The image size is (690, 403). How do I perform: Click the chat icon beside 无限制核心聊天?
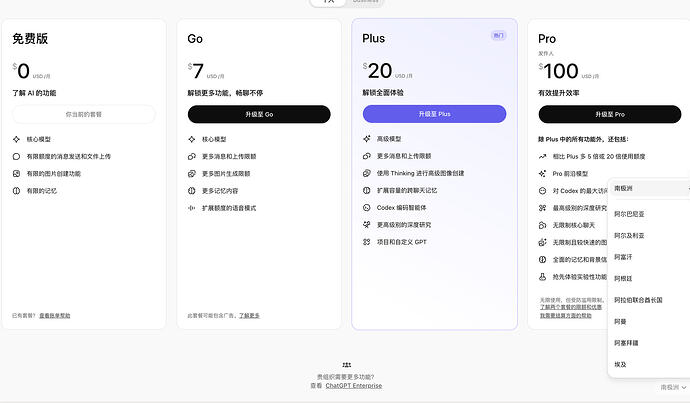(x=543, y=225)
